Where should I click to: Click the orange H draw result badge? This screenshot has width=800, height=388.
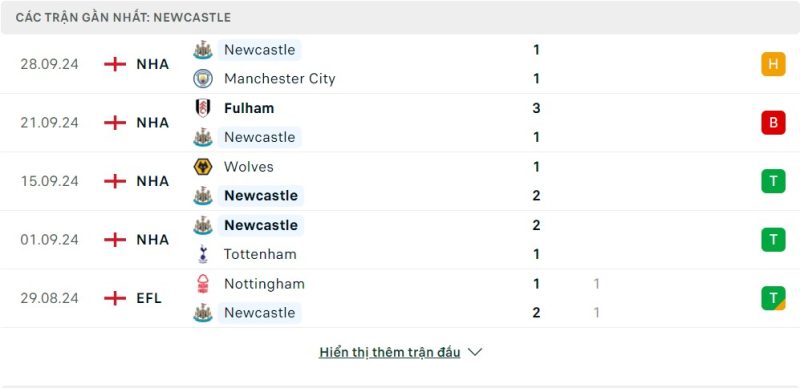coord(773,64)
